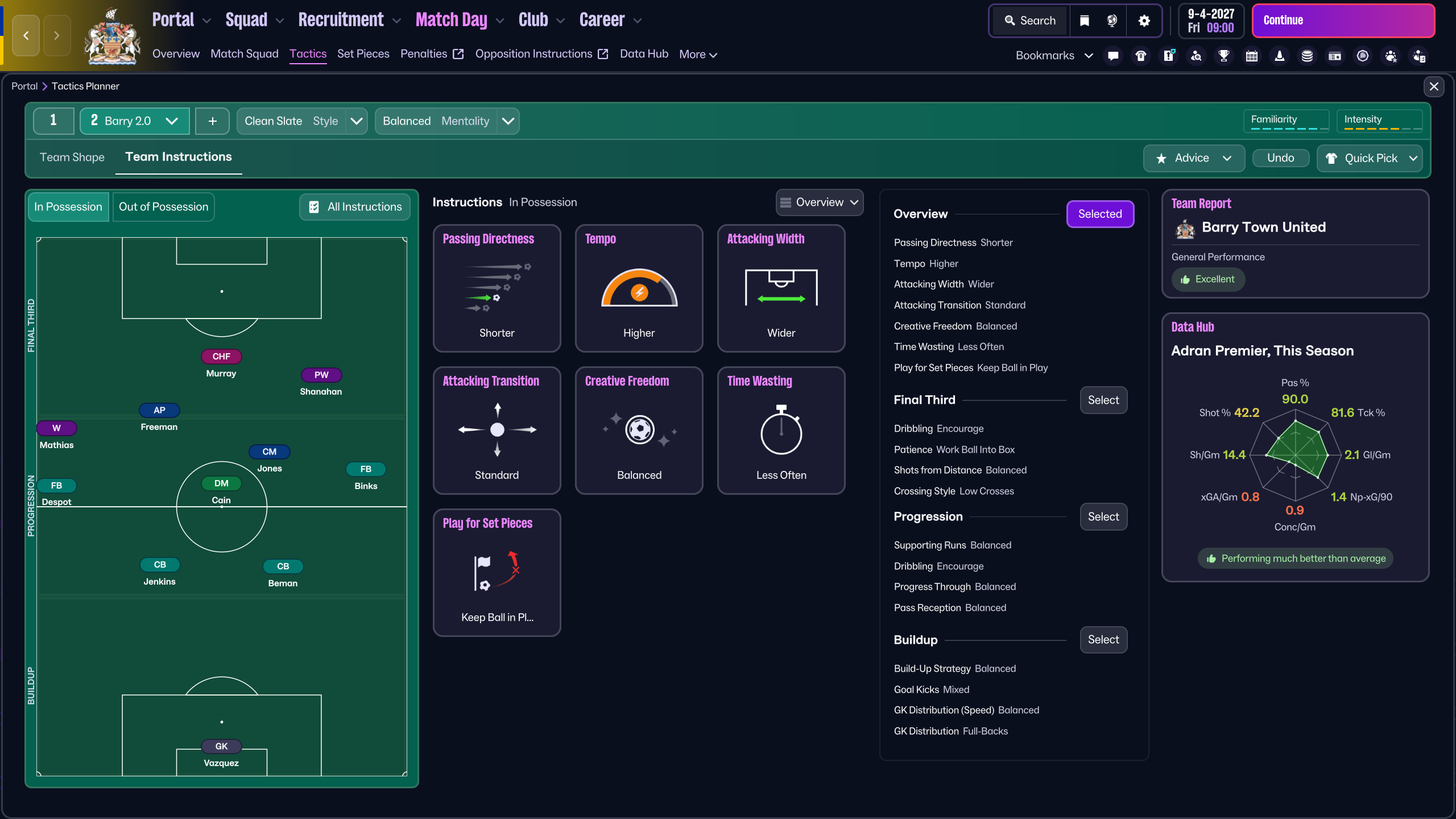Open the scouting player search icon
This screenshot has width=1456, height=819.
pyautogui.click(x=1197, y=56)
